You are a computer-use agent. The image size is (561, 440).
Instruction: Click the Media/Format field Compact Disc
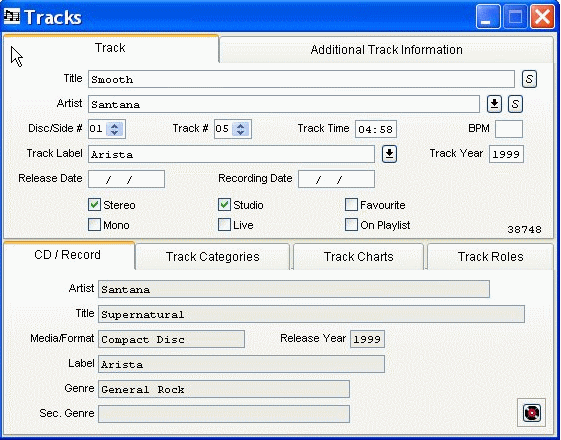tap(171, 339)
